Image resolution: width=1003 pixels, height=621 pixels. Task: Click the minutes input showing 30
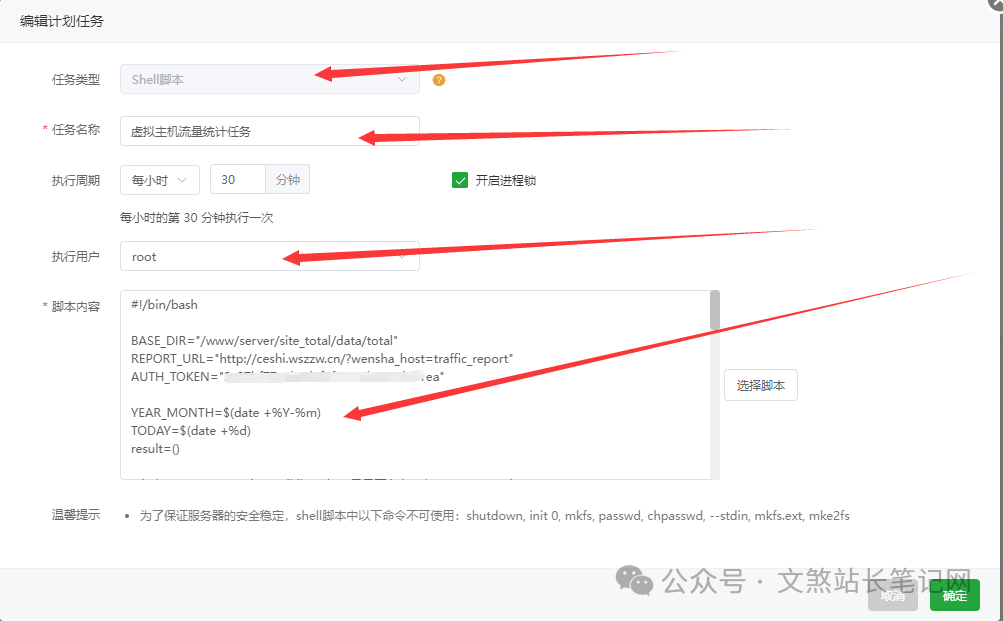pos(238,180)
